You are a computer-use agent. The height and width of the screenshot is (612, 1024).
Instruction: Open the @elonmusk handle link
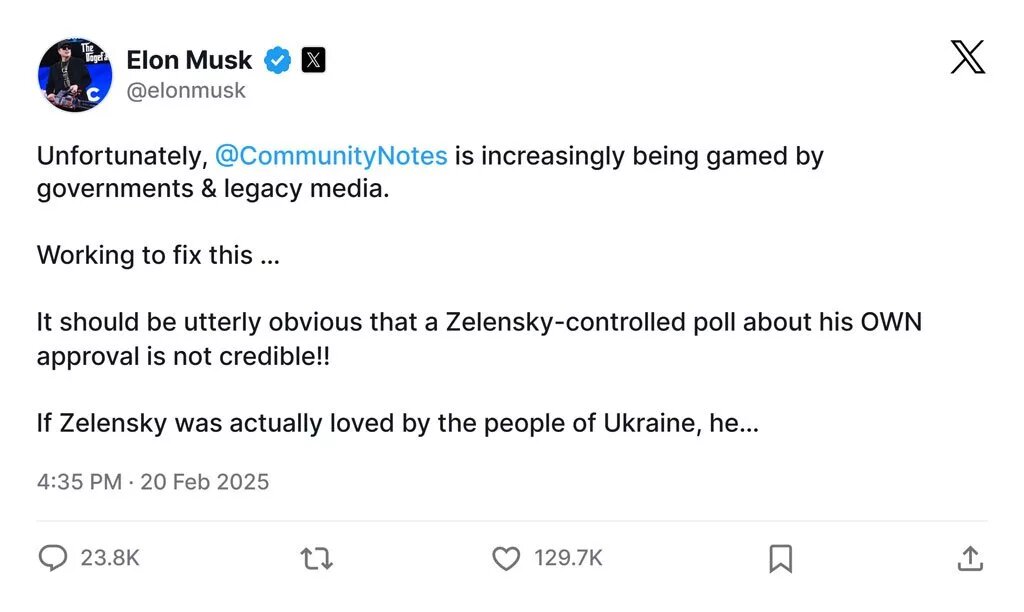[185, 91]
